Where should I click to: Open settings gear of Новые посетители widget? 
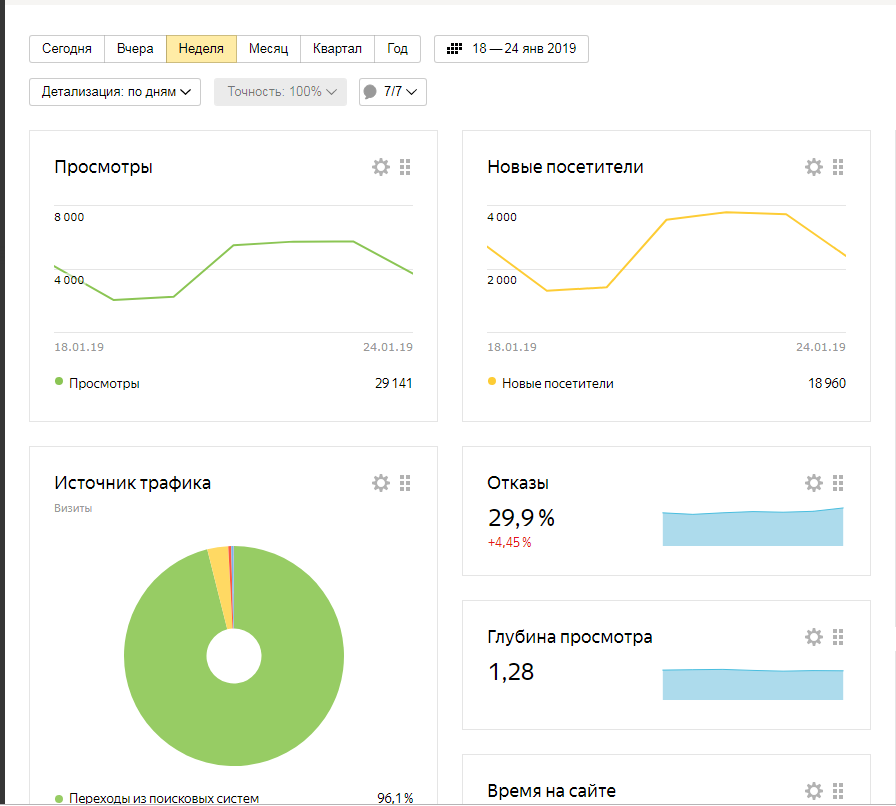click(814, 167)
